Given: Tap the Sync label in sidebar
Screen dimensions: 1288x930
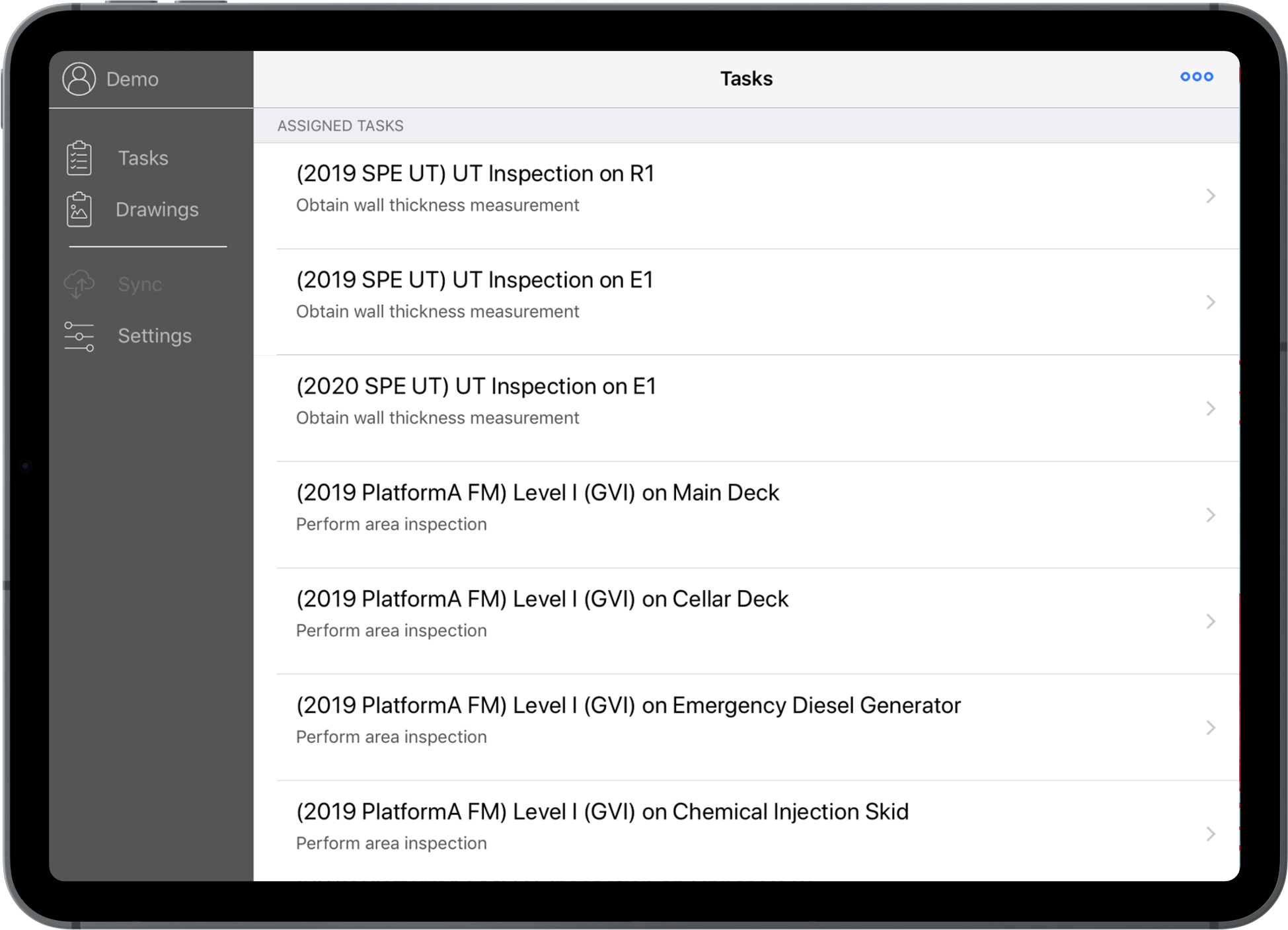Looking at the screenshot, I should tap(139, 284).
